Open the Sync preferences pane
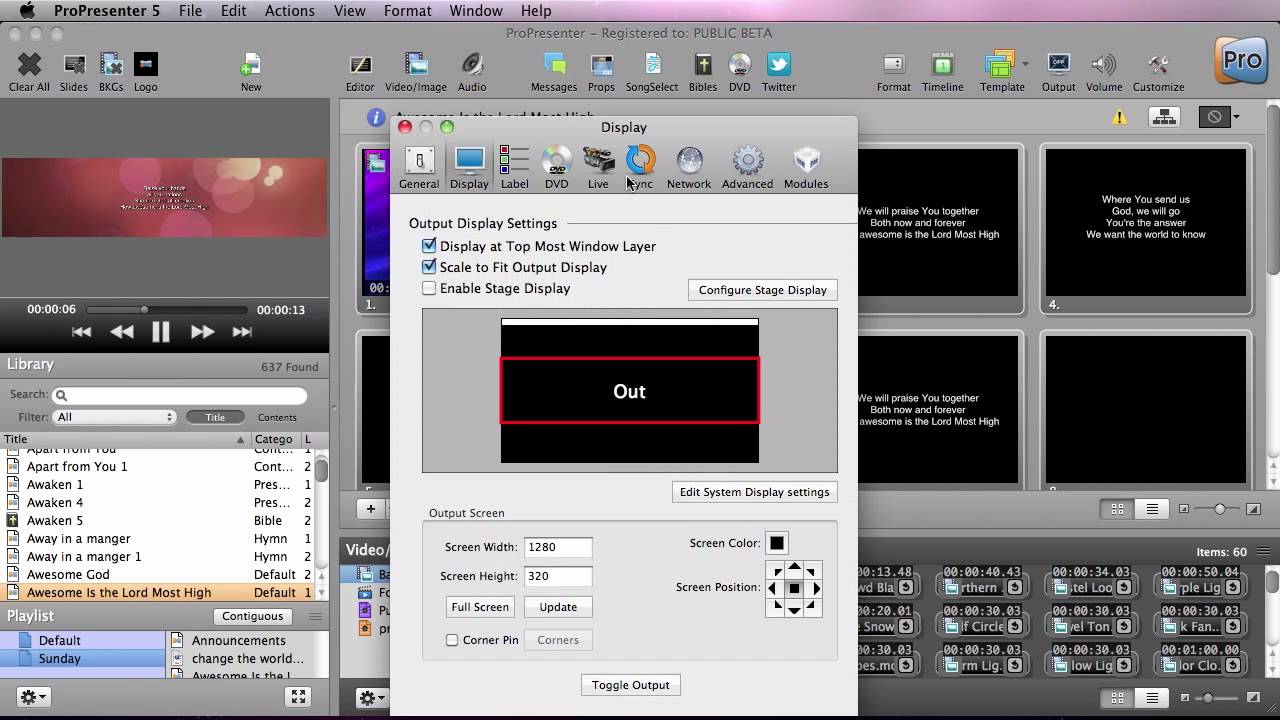Viewport: 1280px width, 720px height. point(640,167)
